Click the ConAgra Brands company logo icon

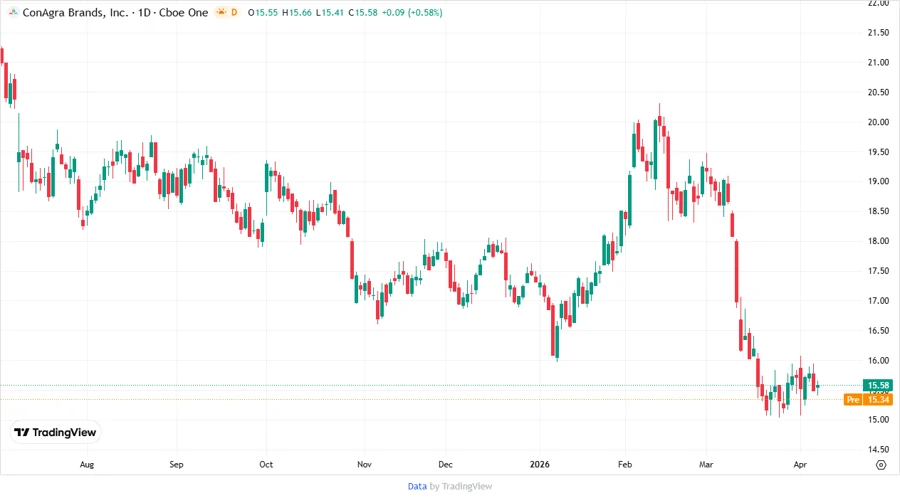click(13, 12)
